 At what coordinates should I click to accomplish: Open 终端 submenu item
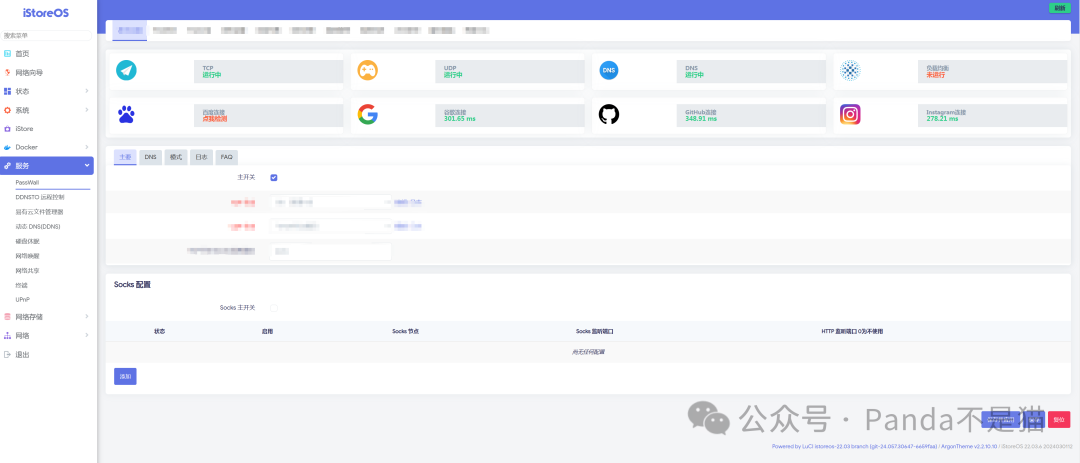pos(22,285)
